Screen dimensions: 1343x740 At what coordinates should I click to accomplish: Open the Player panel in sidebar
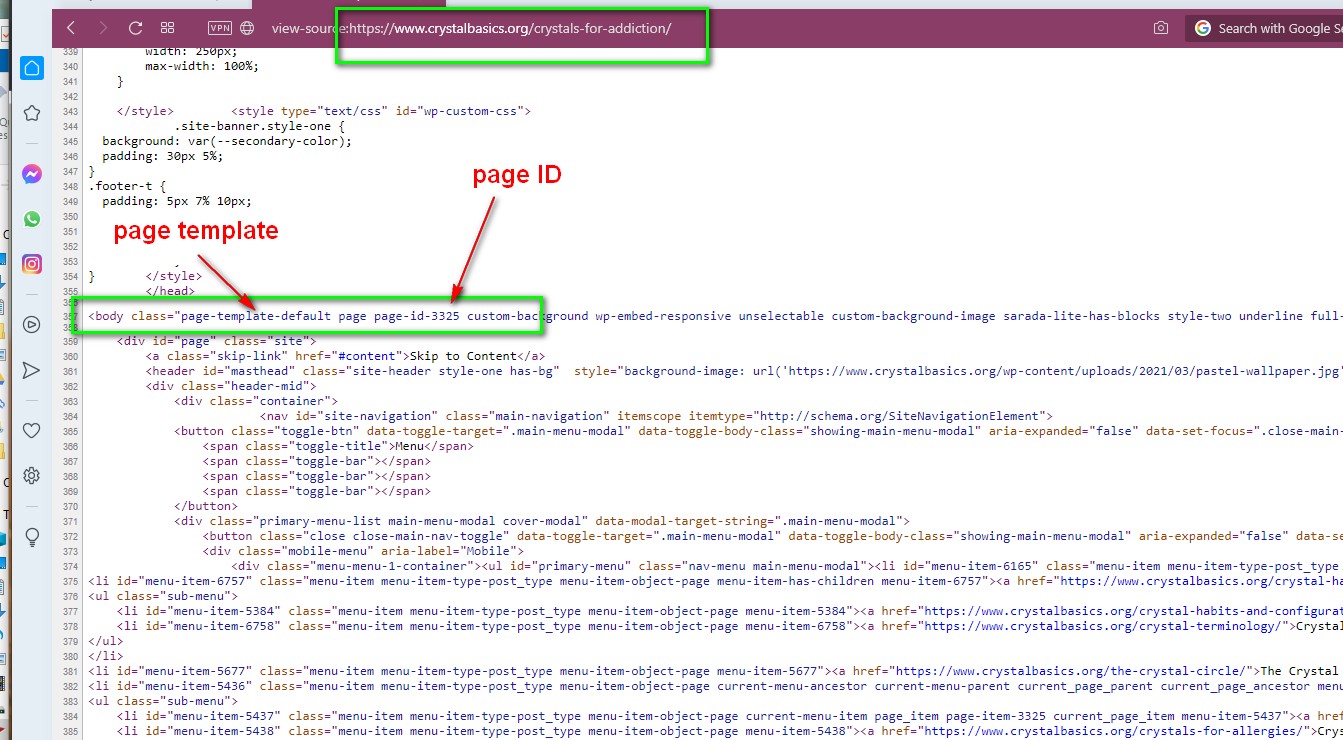[32, 324]
